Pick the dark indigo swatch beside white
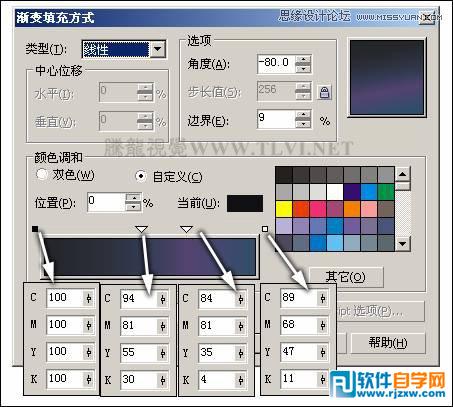Image resolution: width=453 pixels, height=407 pixels. 352,192
